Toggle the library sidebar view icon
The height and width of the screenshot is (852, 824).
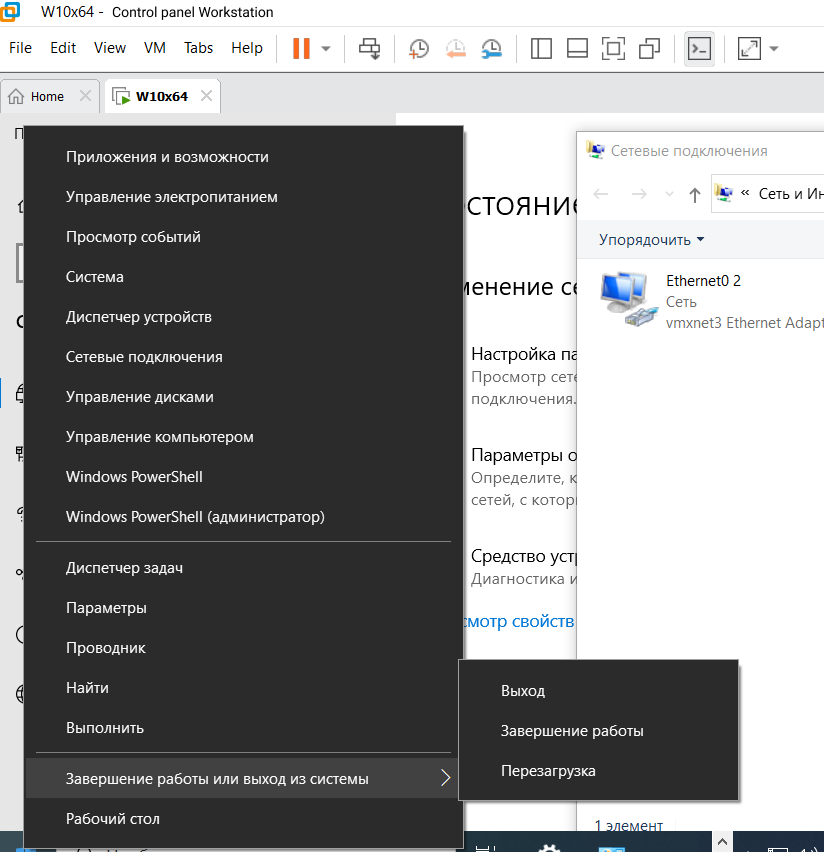pyautogui.click(x=541, y=48)
